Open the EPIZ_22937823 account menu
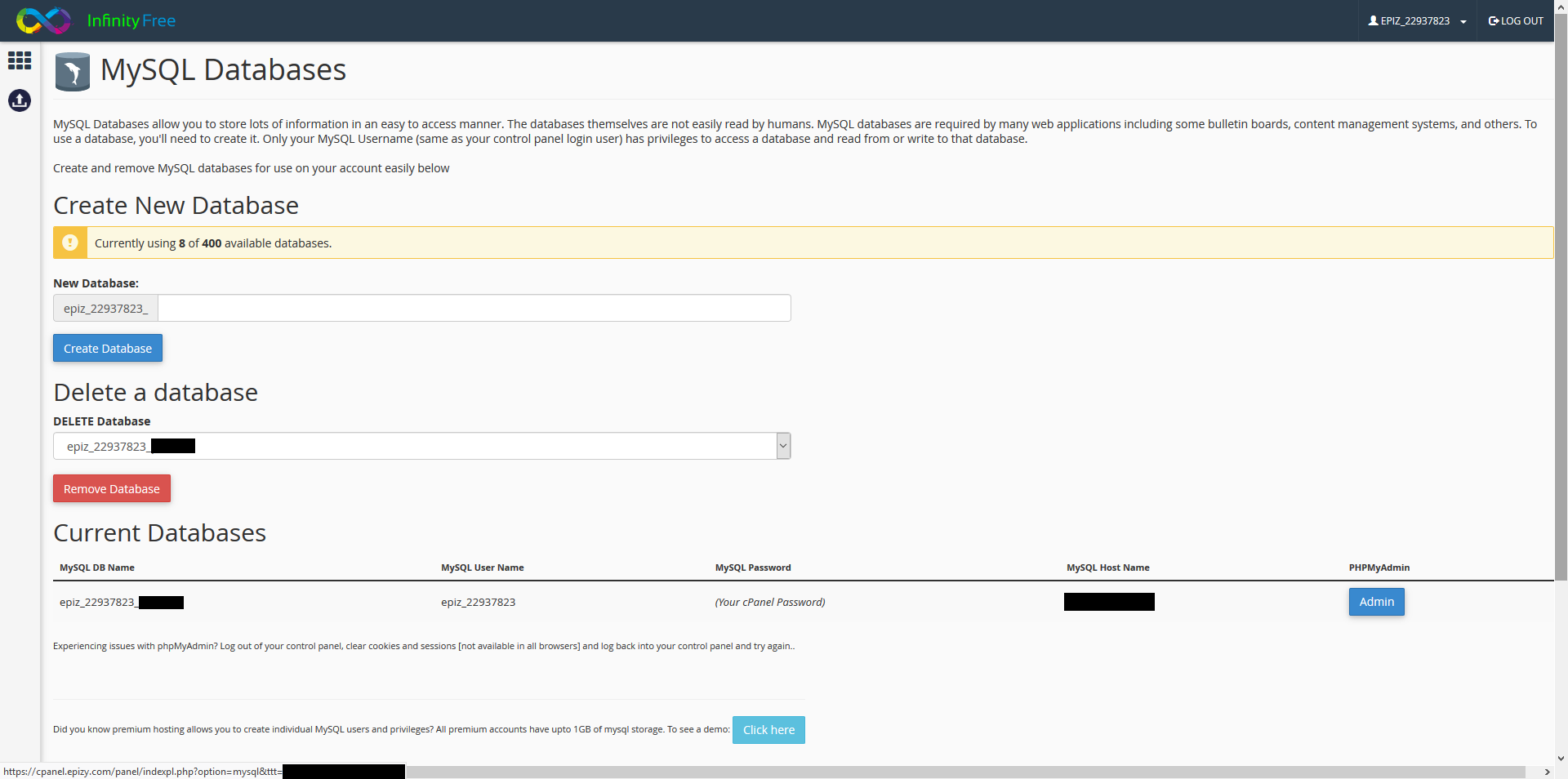 point(1418,21)
